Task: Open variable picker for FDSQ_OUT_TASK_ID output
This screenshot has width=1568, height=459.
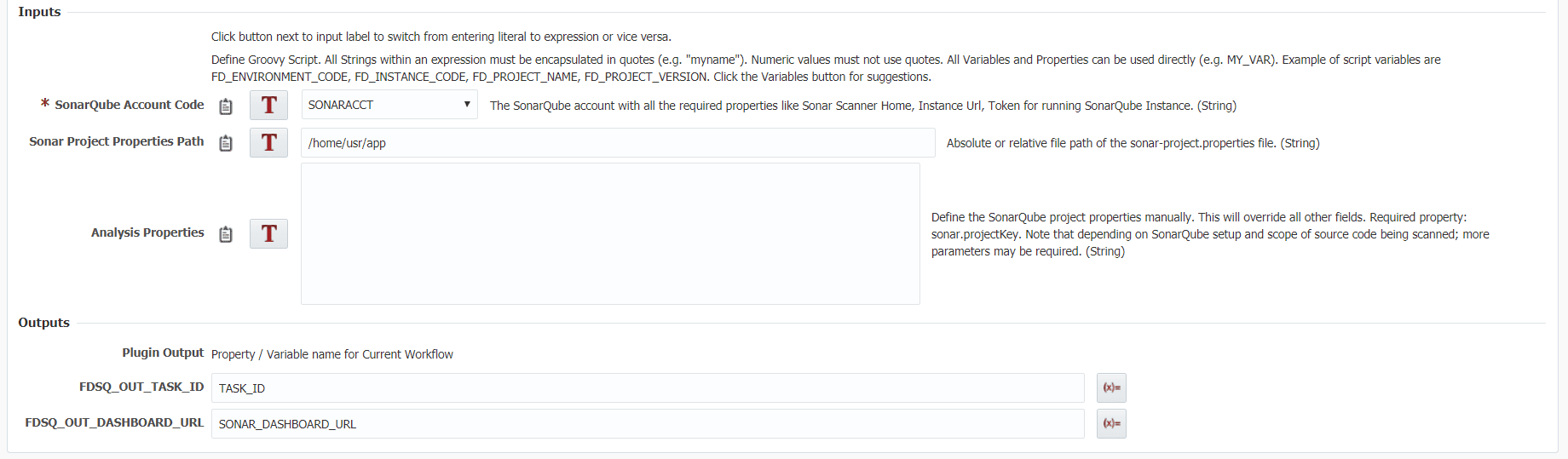Action: 1111,387
